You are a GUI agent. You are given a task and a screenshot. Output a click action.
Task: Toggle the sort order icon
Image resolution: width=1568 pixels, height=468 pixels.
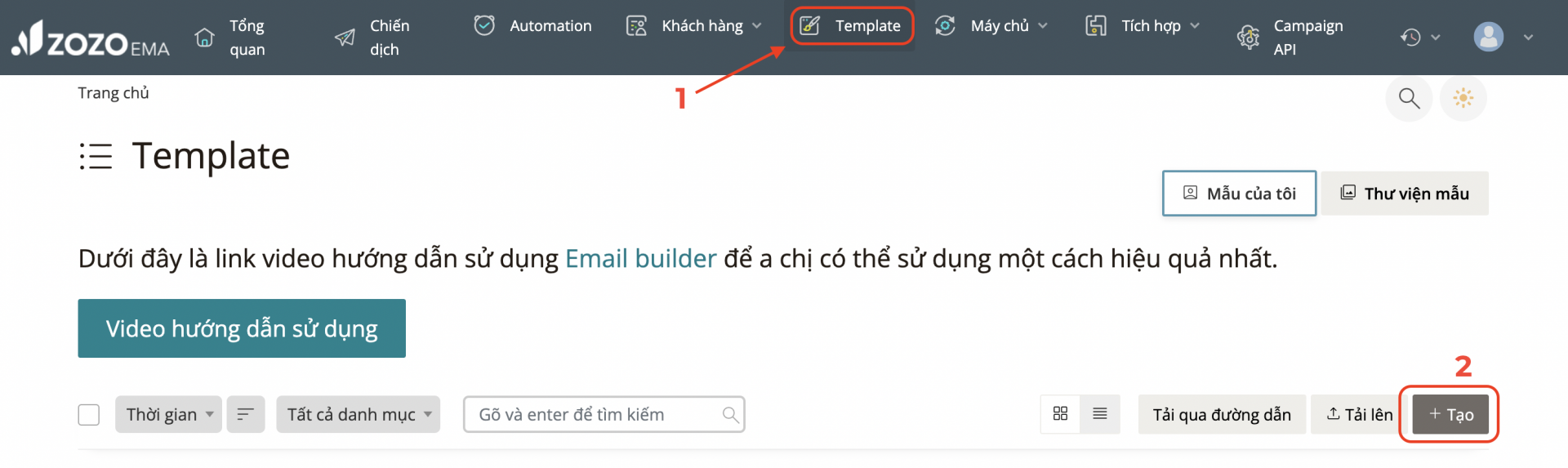[245, 415]
